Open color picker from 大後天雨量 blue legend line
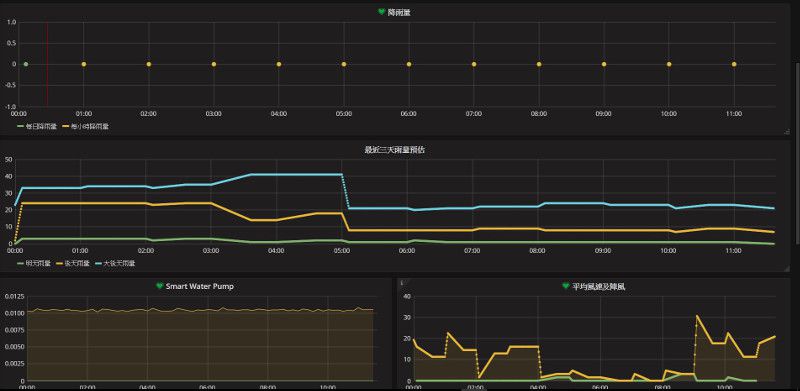 click(98, 263)
